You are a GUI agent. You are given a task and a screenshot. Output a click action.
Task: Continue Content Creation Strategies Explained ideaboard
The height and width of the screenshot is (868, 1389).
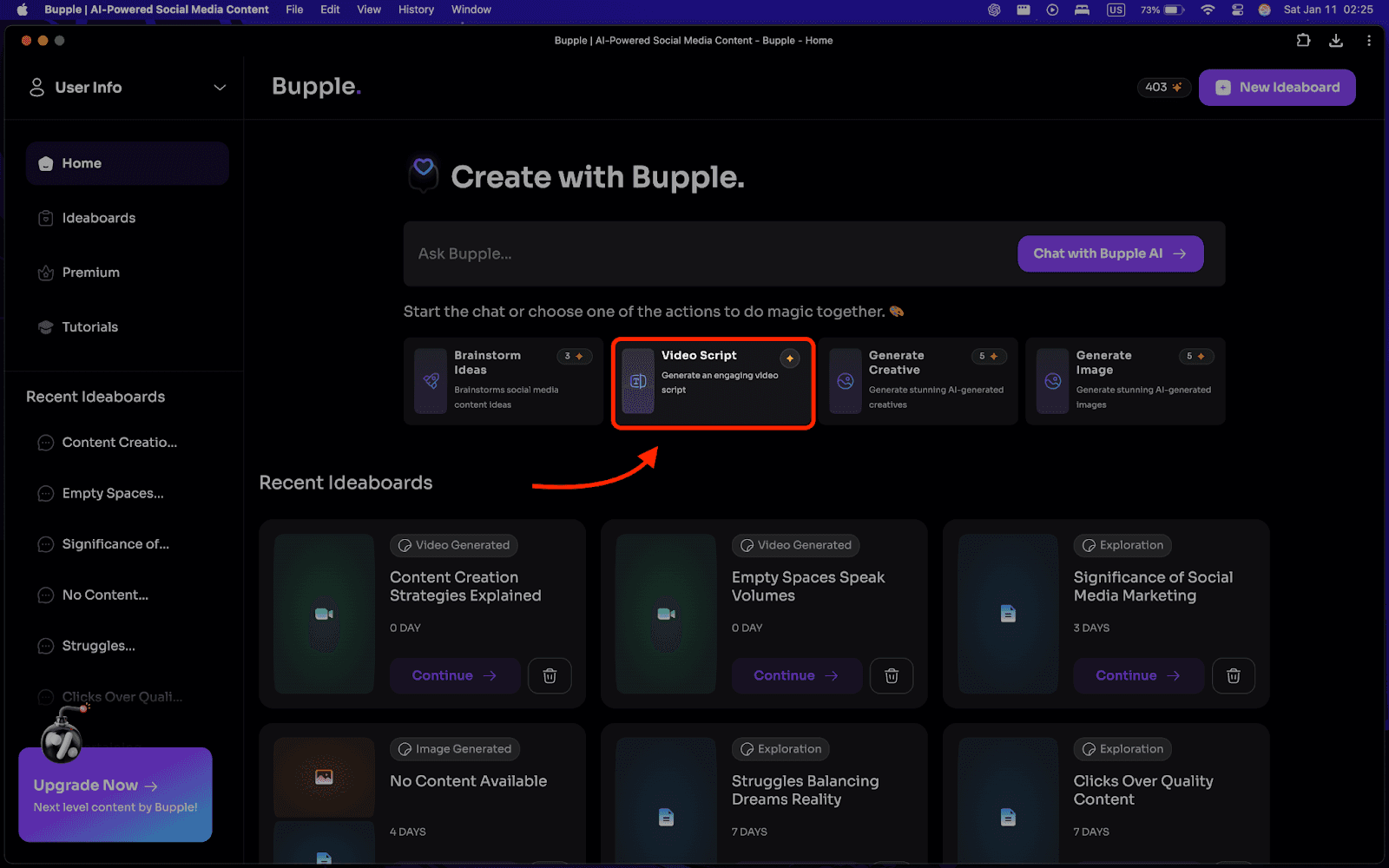point(455,675)
